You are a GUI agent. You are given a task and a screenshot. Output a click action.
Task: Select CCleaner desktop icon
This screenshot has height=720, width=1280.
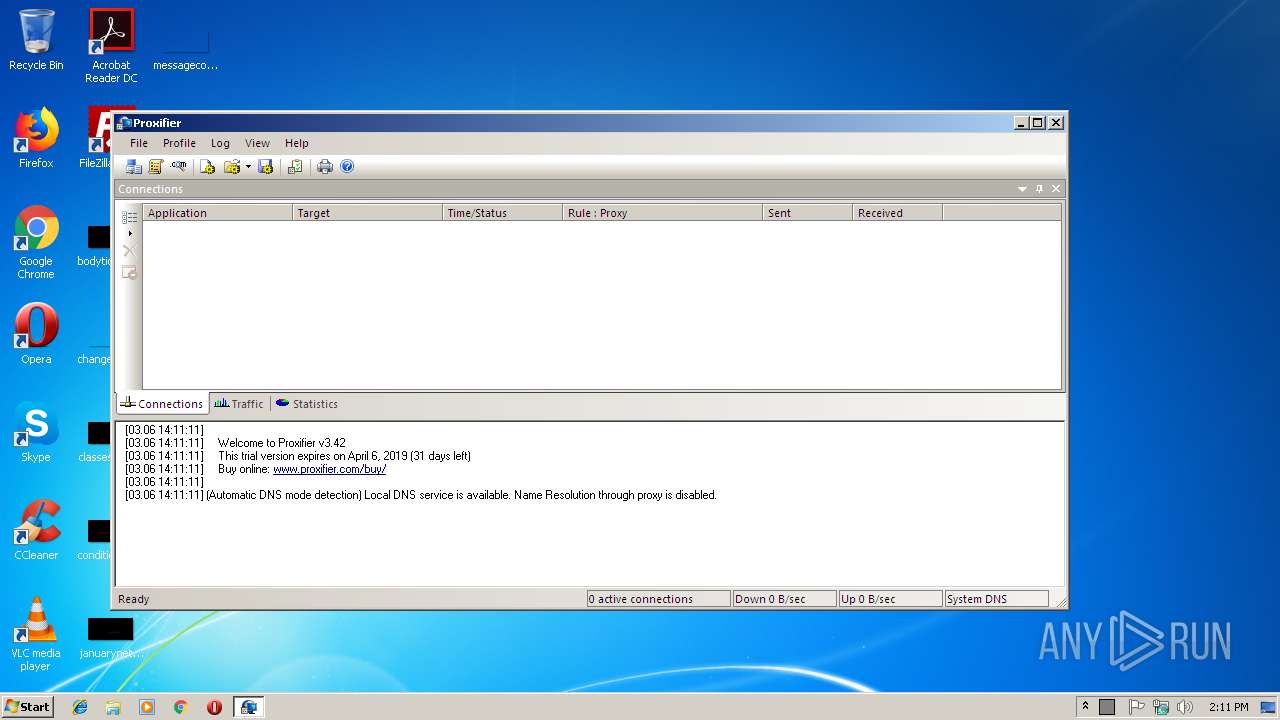pos(36,530)
